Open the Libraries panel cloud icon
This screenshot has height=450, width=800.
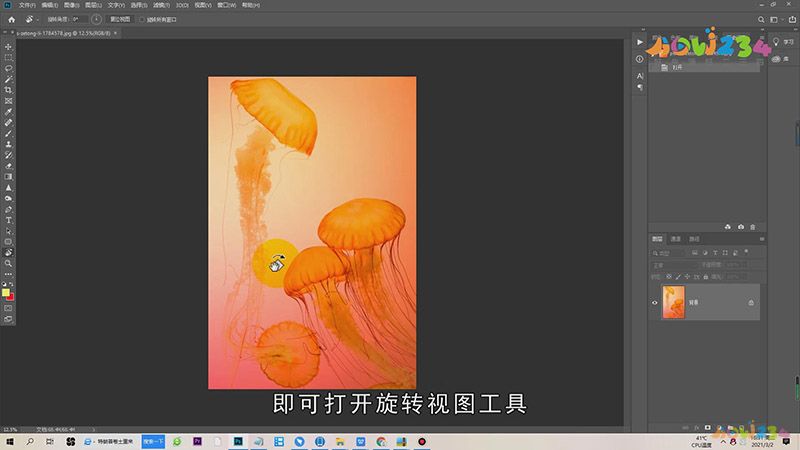pyautogui.click(x=776, y=59)
